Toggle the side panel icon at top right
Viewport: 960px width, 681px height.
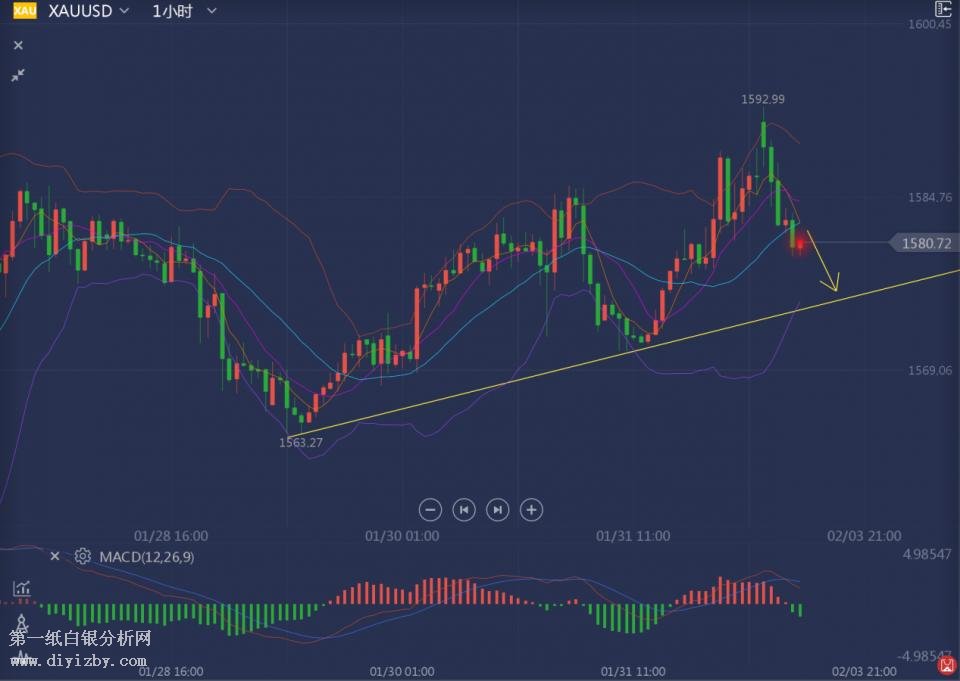[942, 9]
